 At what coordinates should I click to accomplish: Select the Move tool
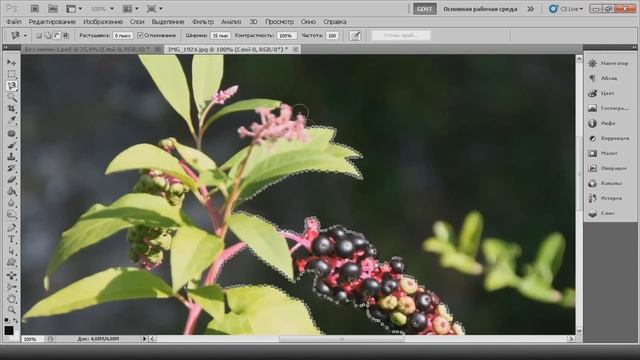[11, 62]
